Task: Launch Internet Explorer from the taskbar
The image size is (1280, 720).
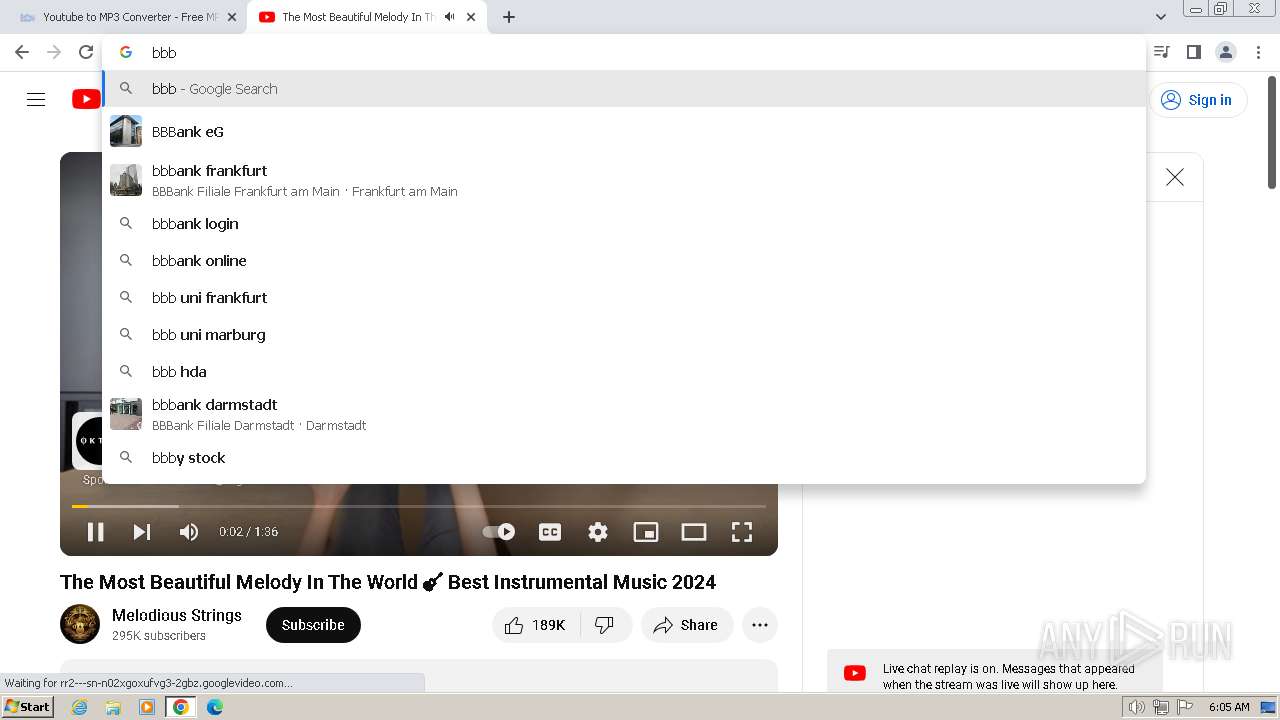Action: (x=80, y=707)
